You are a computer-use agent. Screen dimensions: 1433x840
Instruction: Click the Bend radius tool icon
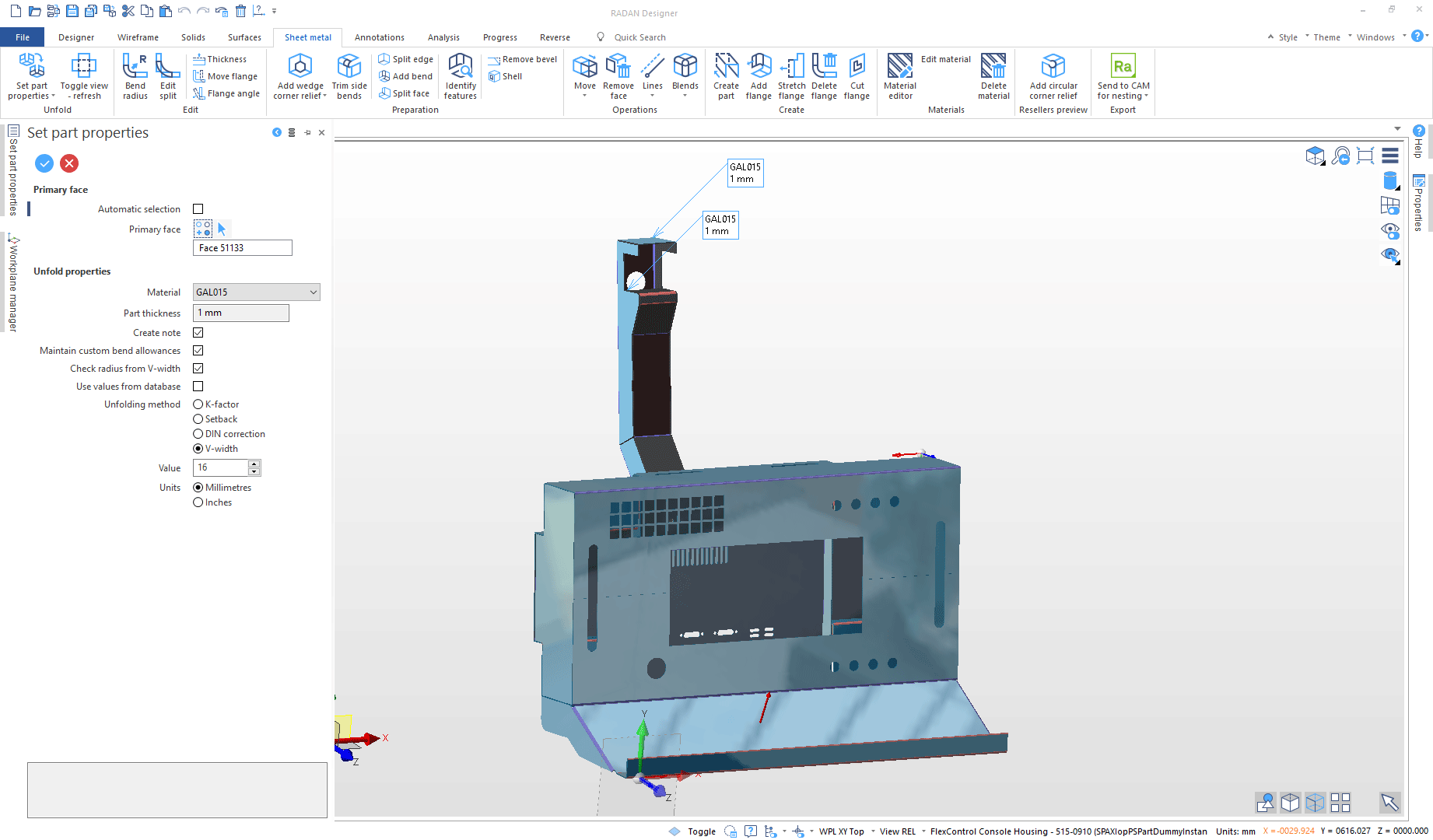pos(135,68)
